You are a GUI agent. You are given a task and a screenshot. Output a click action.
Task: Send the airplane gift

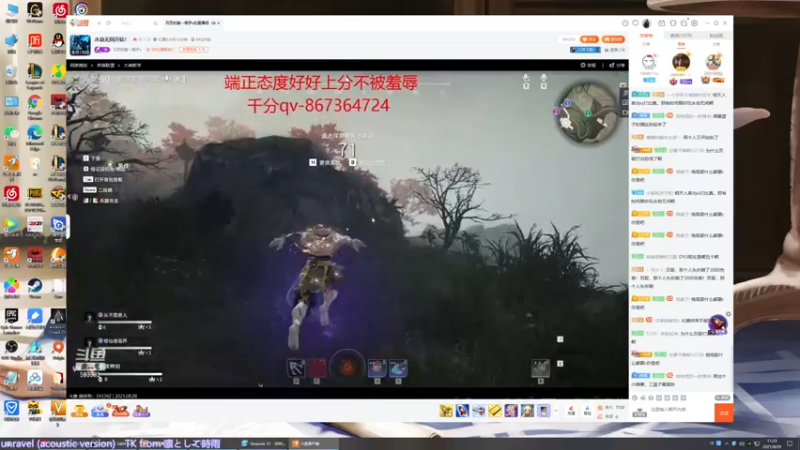[479, 410]
